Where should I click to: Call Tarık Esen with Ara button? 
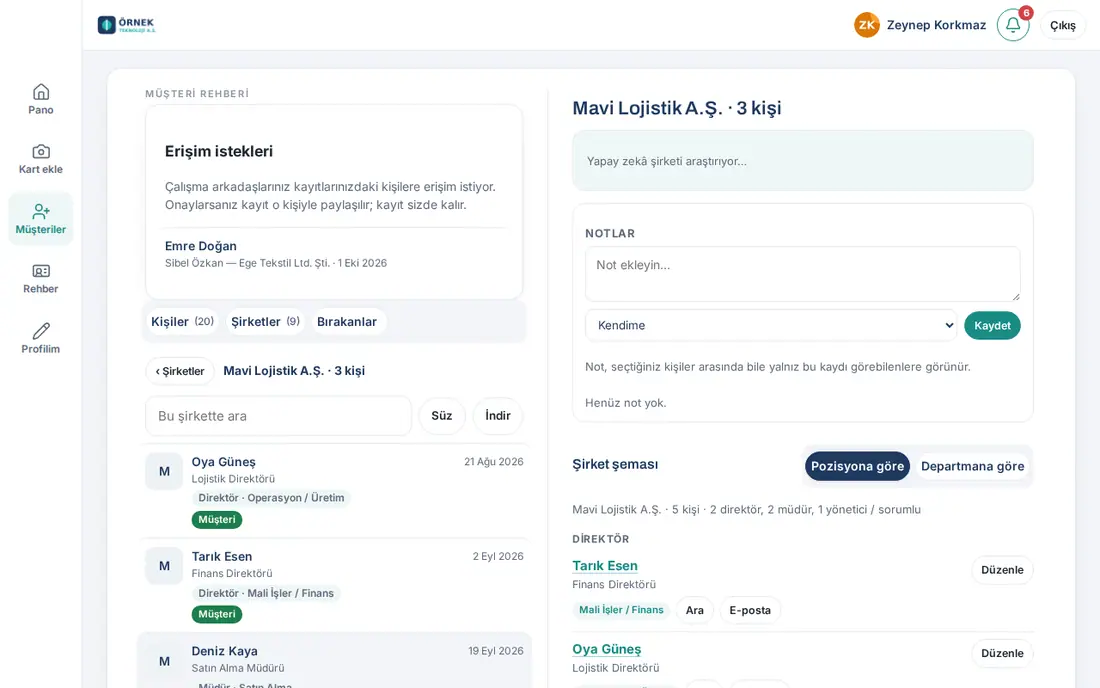pyautogui.click(x=695, y=610)
